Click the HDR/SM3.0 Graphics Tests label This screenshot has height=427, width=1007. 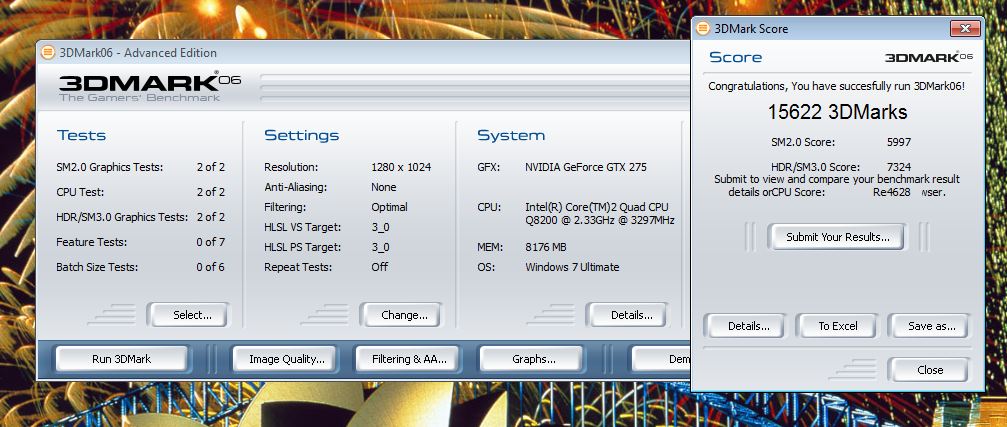click(x=122, y=217)
